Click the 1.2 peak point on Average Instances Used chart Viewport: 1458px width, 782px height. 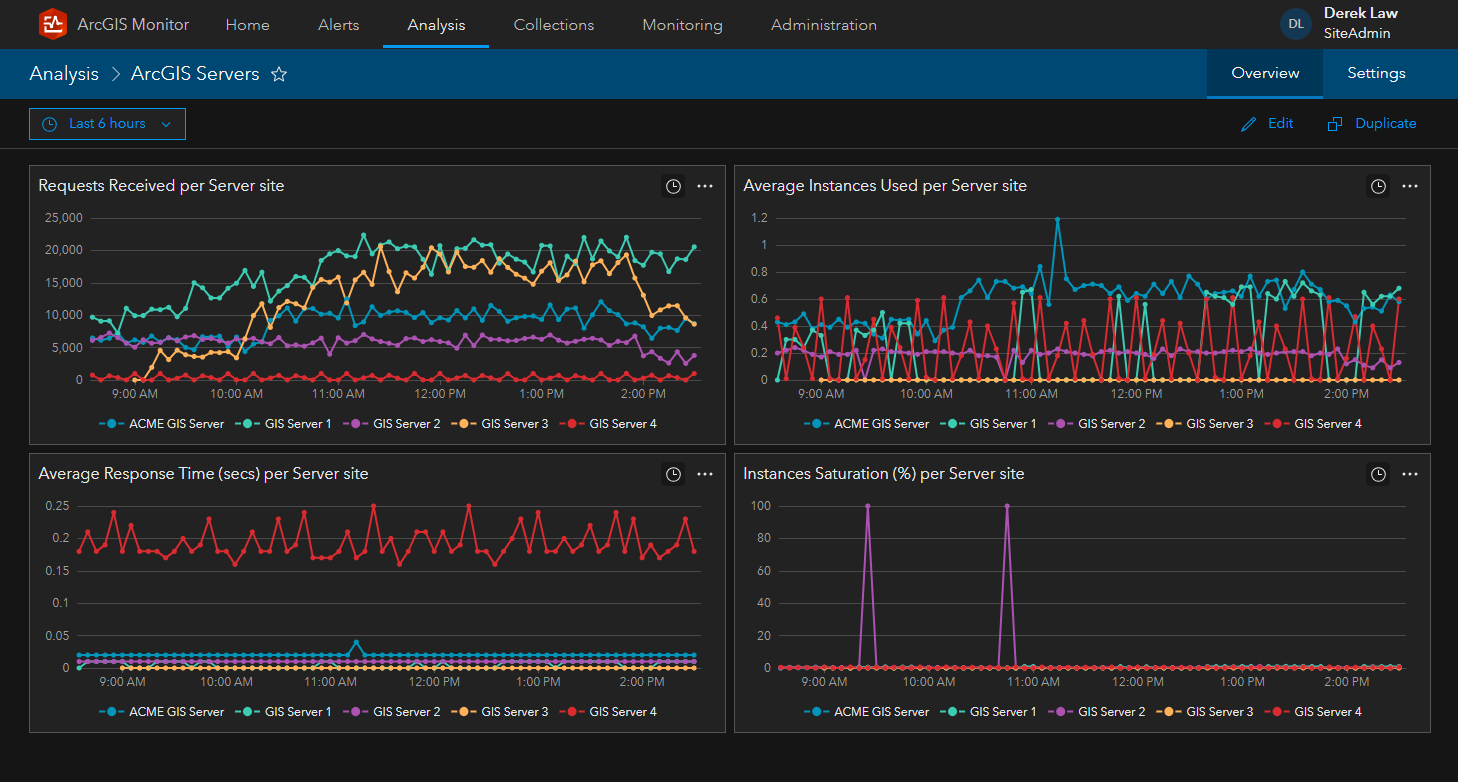tap(1057, 220)
